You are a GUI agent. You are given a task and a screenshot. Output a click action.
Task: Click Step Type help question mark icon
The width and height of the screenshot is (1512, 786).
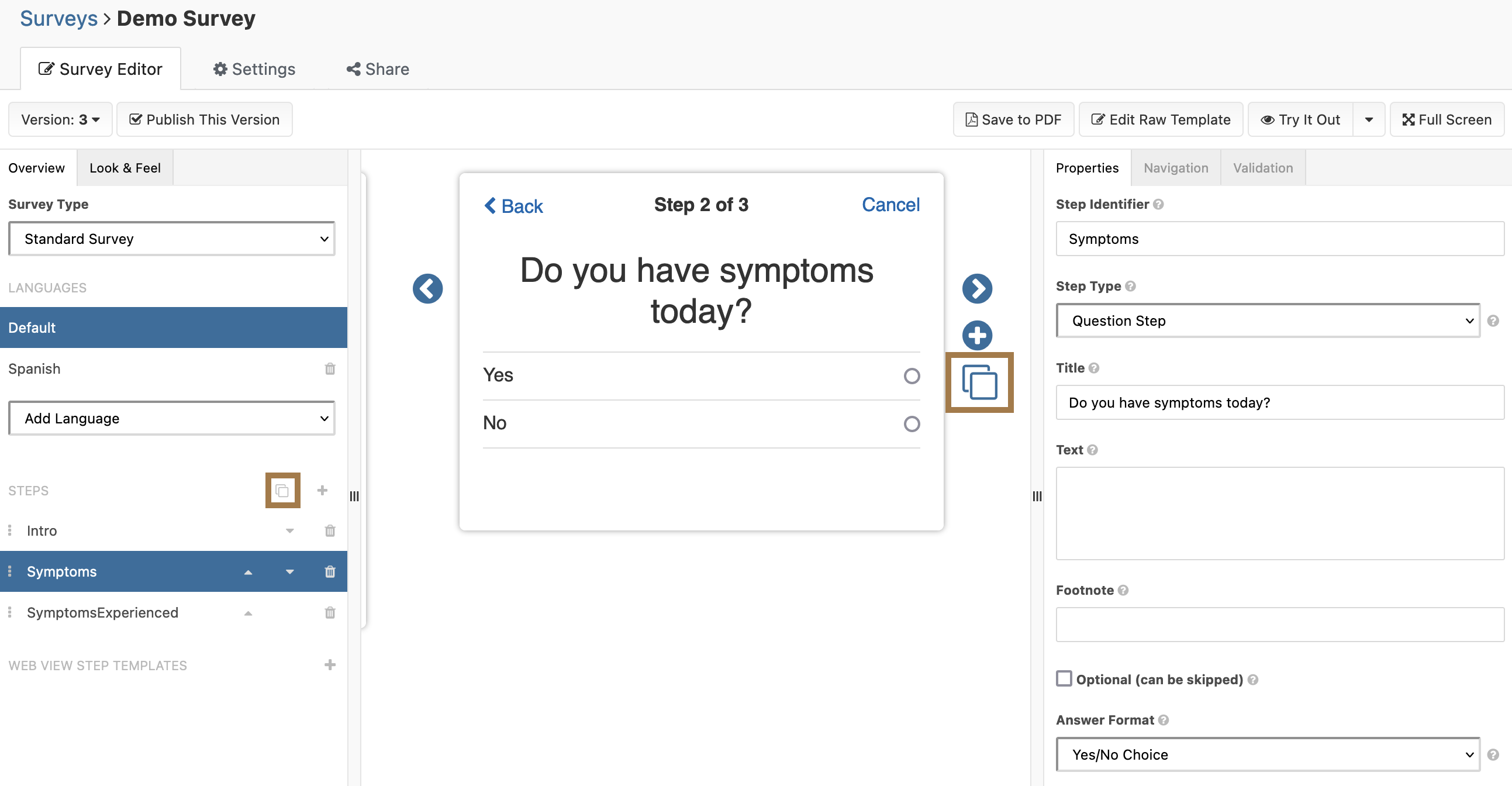click(x=1130, y=286)
